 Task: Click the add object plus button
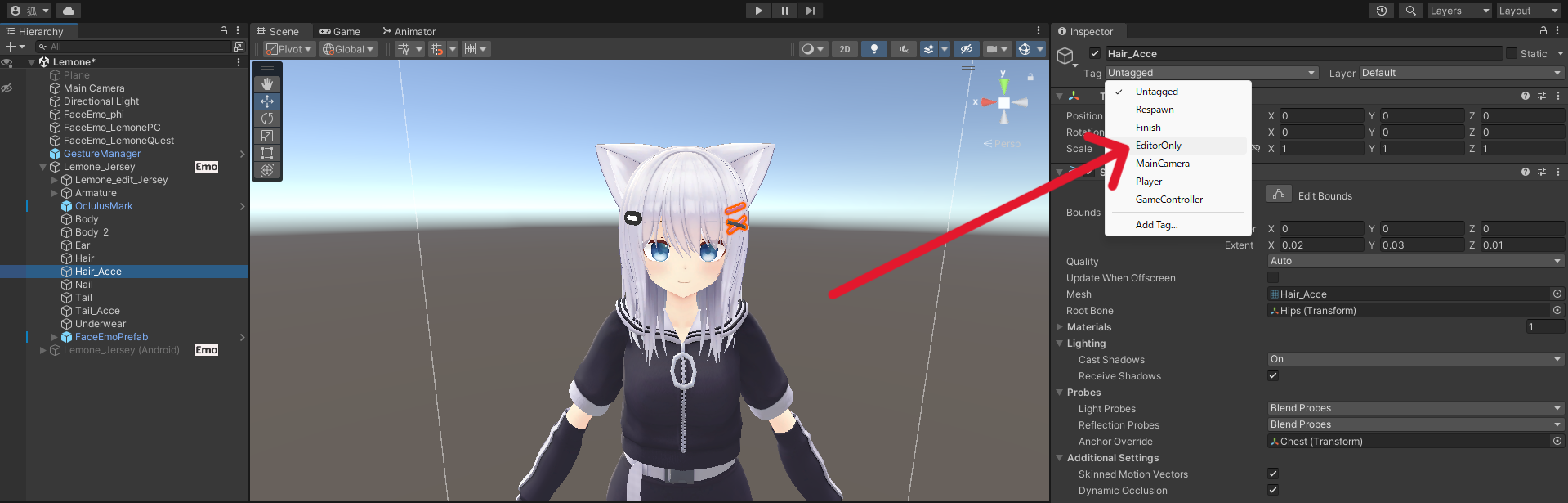11,47
